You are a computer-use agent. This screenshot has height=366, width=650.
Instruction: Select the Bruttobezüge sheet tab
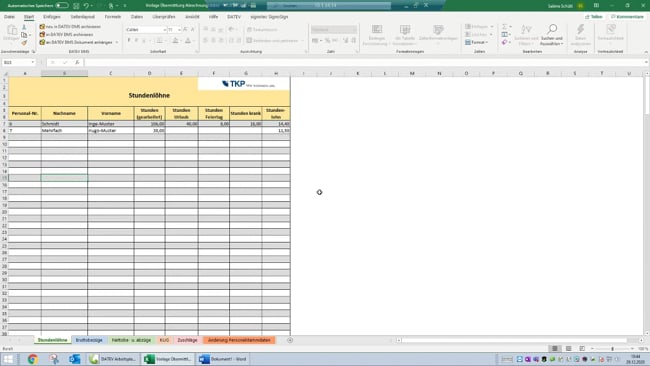89,340
